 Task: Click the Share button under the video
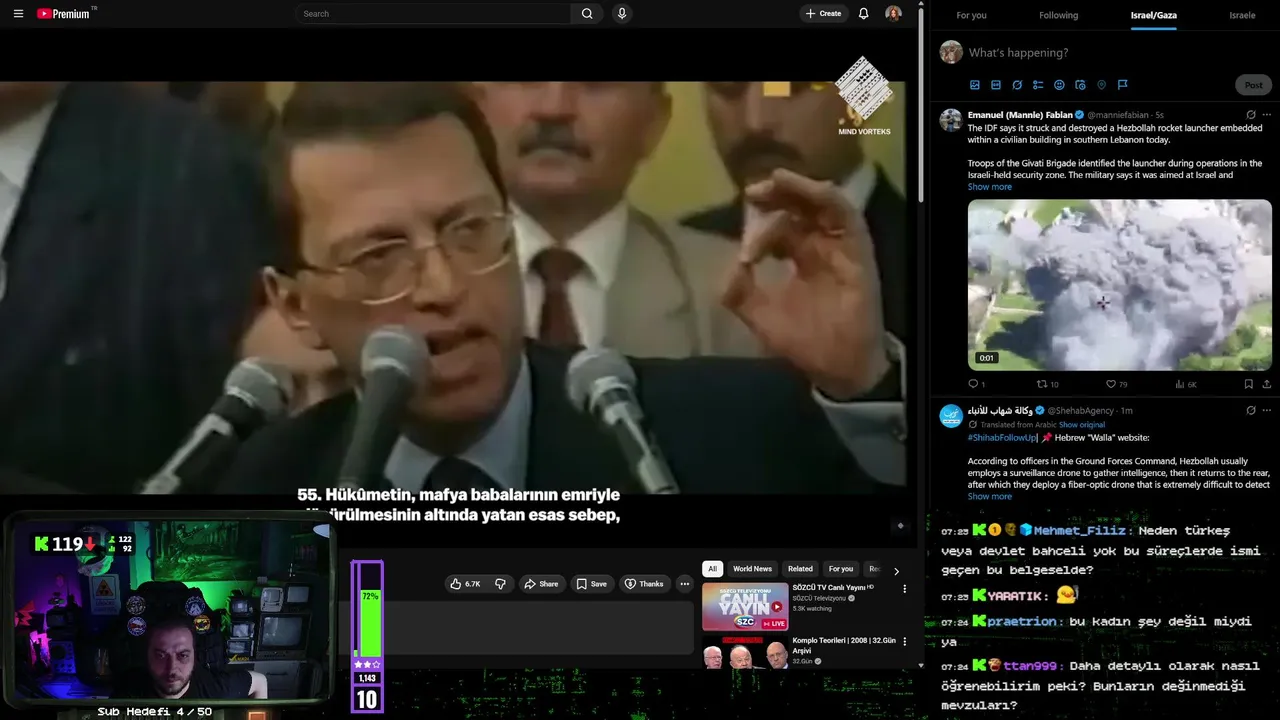tap(541, 584)
